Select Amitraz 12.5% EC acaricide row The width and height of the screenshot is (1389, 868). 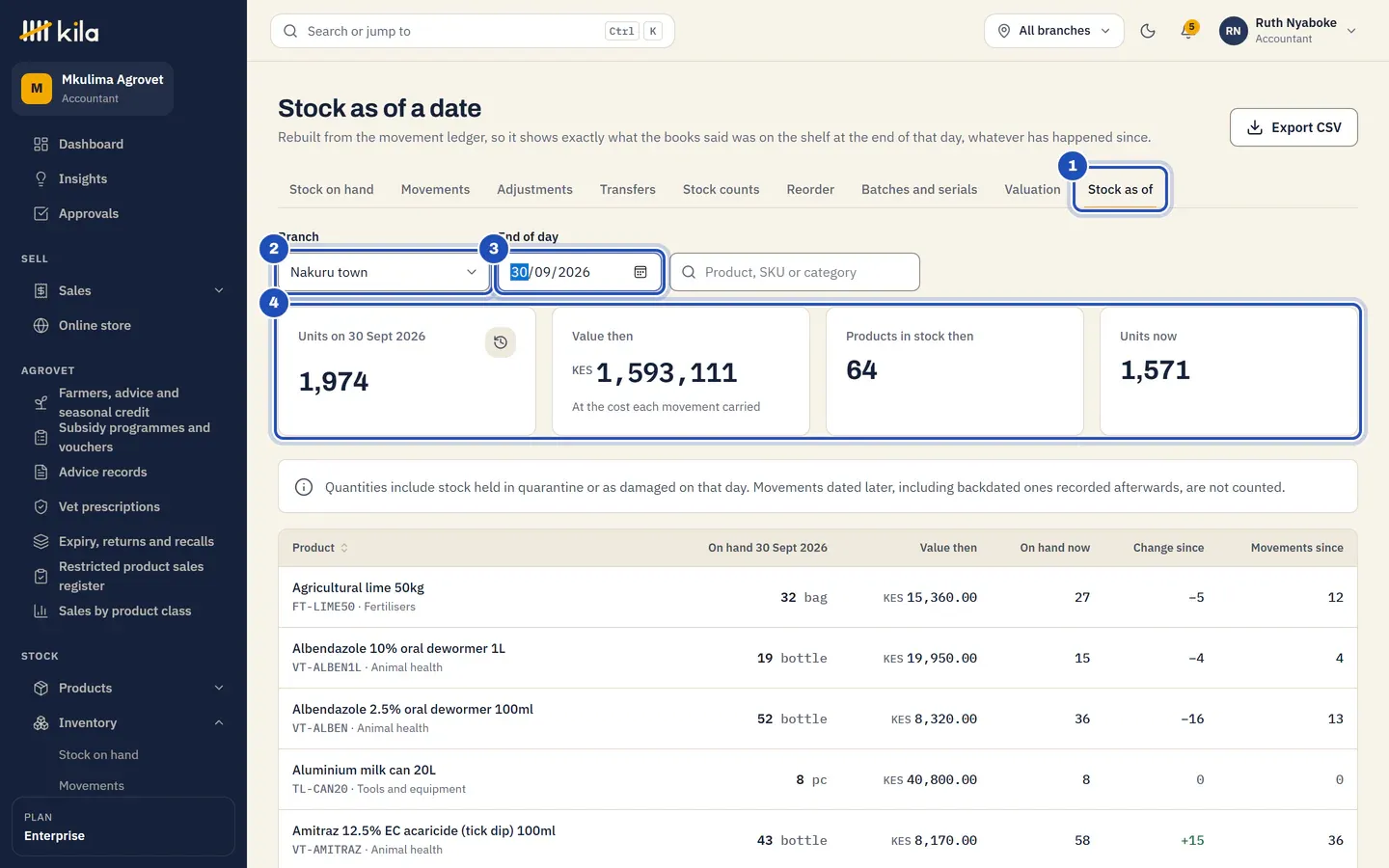click(x=818, y=840)
